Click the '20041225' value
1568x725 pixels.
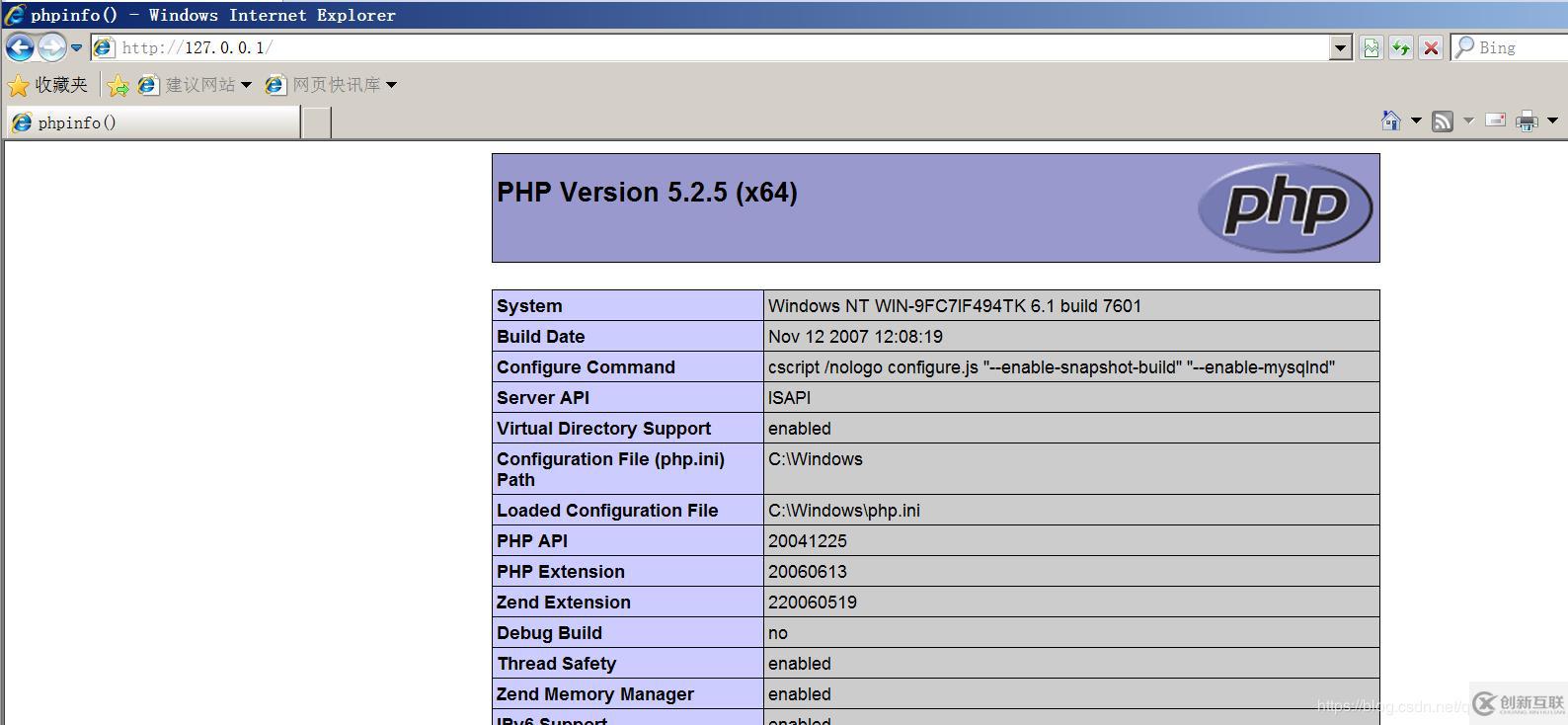808,541
